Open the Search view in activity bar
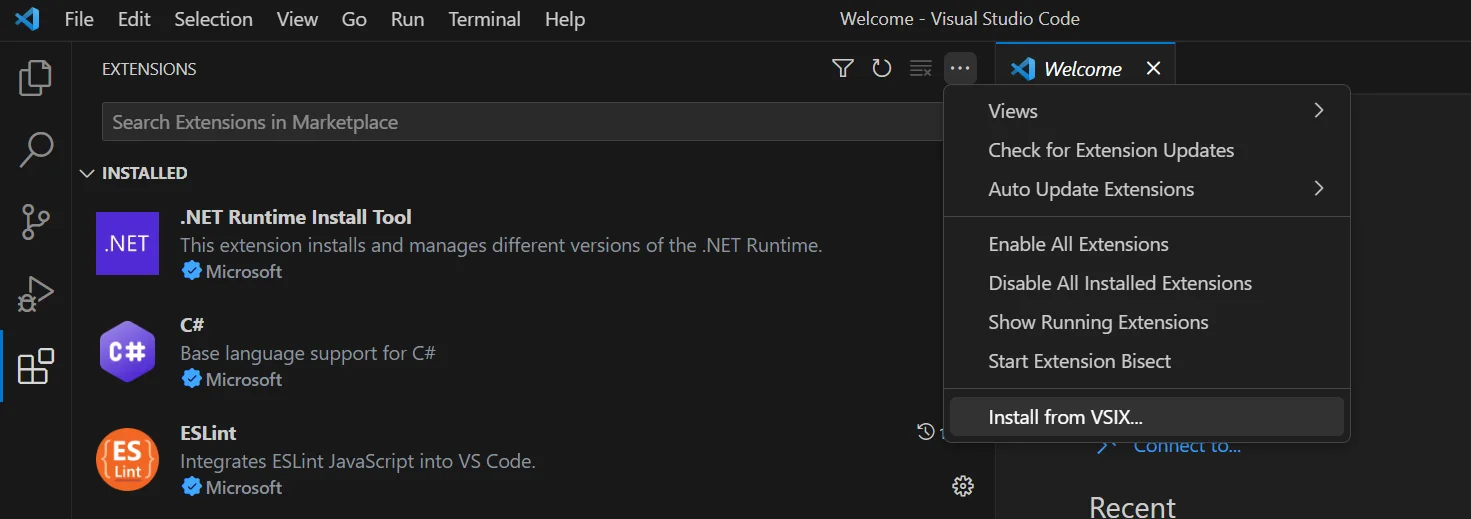1471x519 pixels. click(36, 150)
